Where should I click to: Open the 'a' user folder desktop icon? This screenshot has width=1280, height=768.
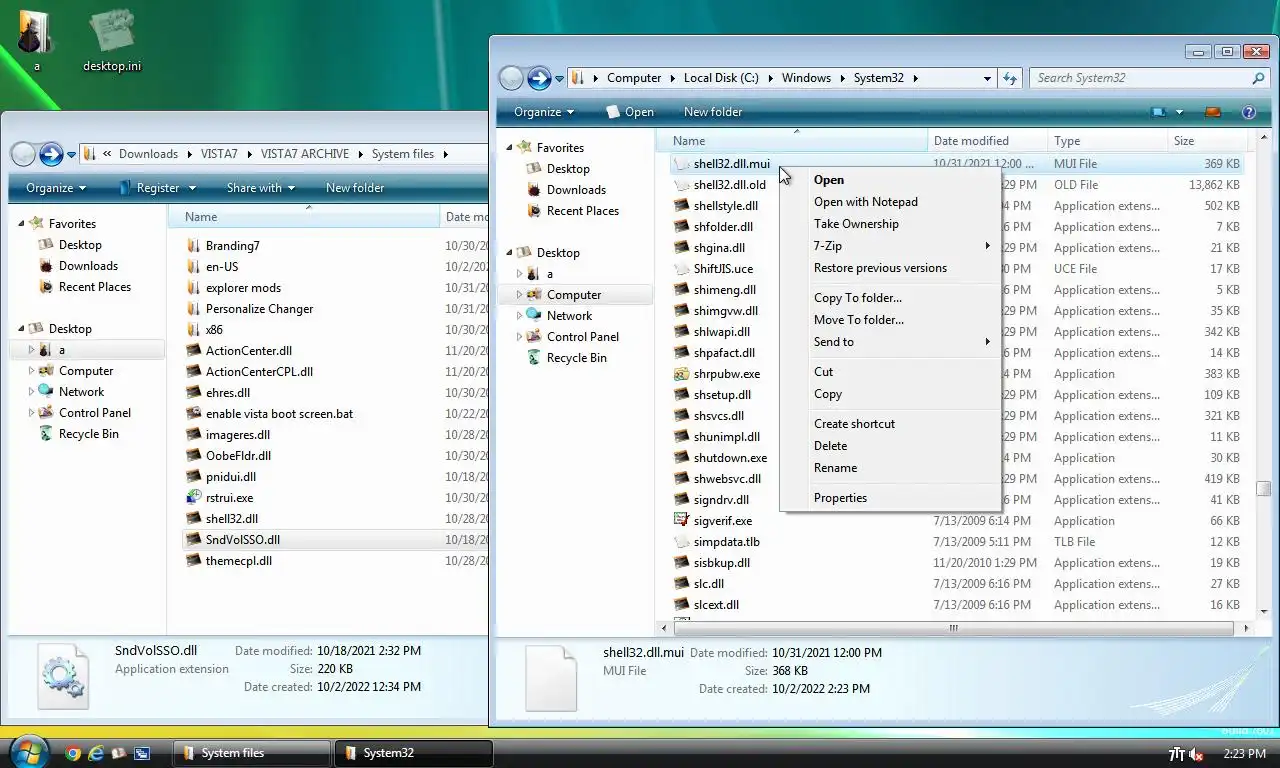click(36, 38)
